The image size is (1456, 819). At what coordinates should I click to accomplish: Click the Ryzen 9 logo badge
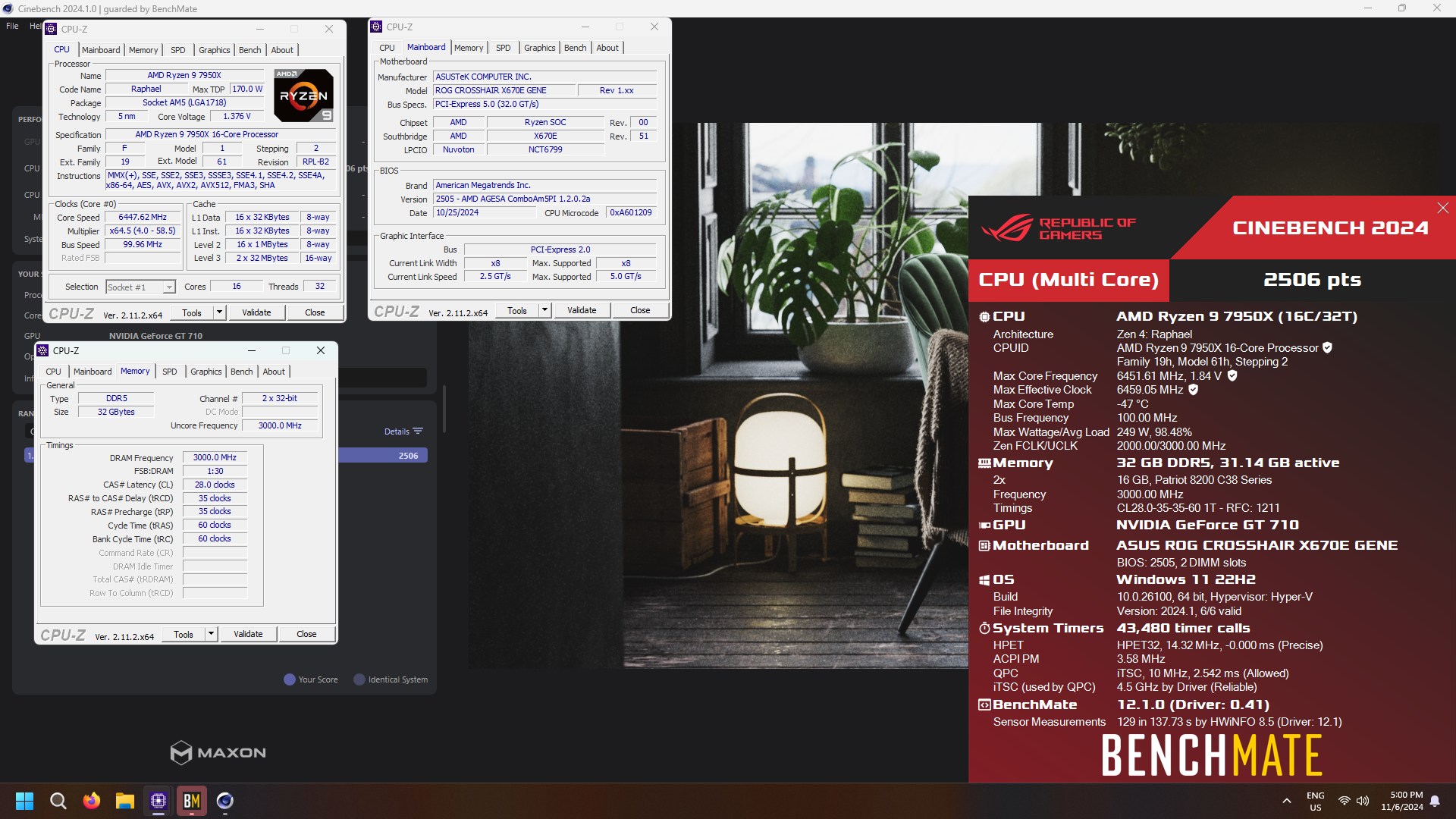click(x=303, y=96)
